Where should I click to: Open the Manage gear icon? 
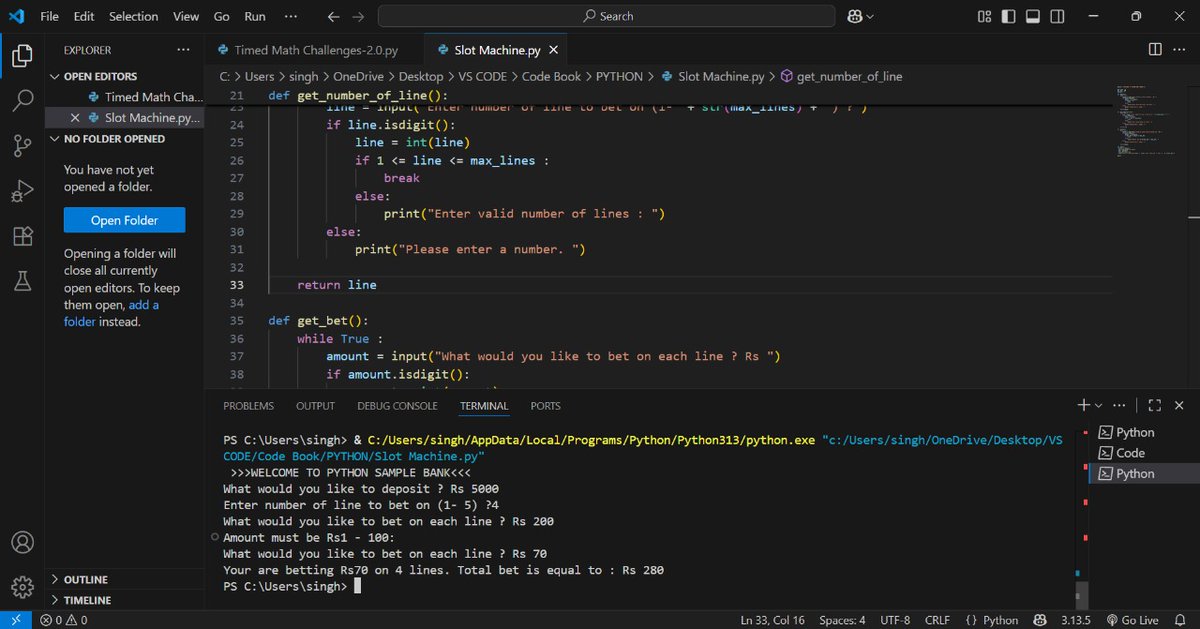point(22,587)
